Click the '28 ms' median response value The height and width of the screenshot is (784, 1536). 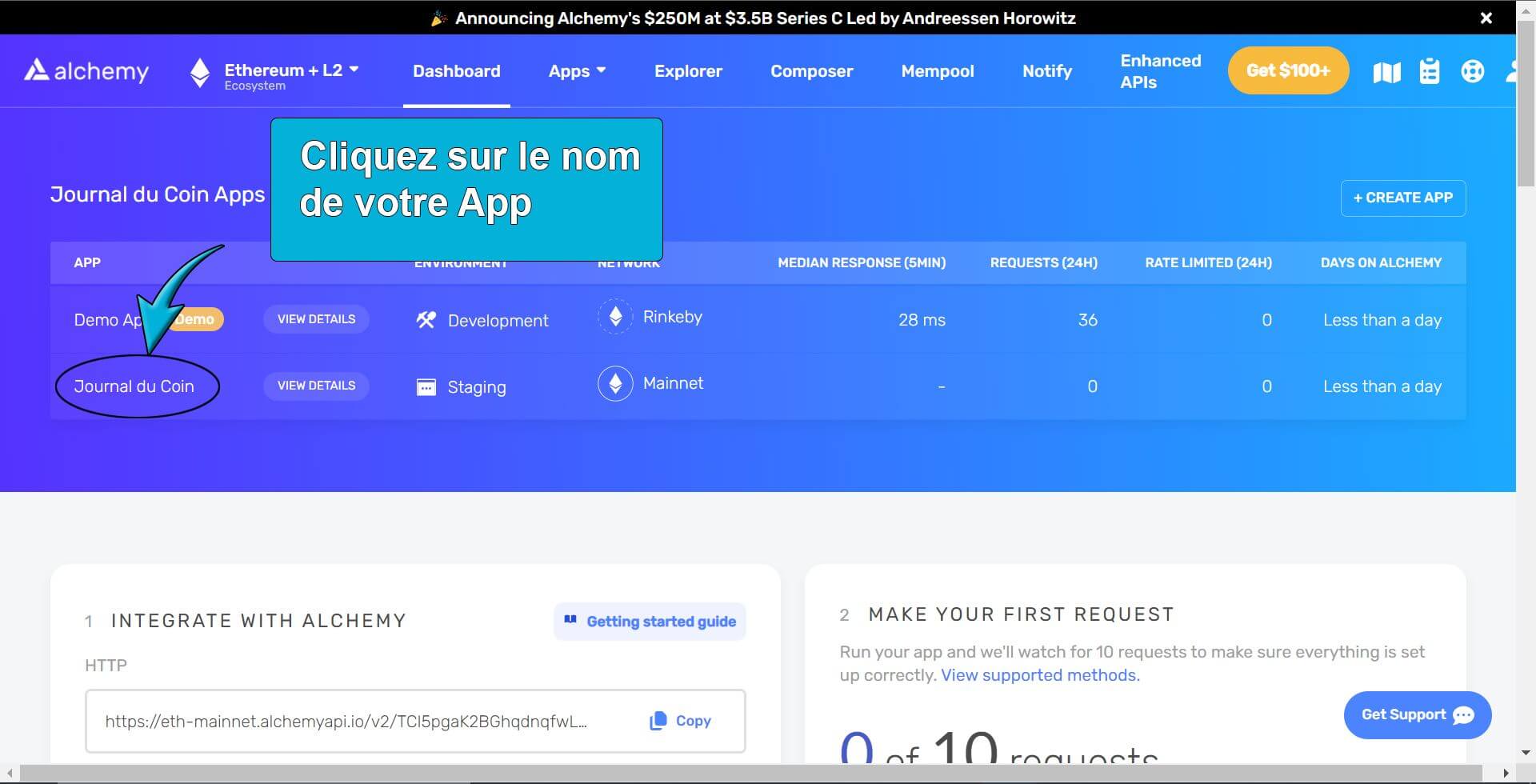click(x=922, y=320)
